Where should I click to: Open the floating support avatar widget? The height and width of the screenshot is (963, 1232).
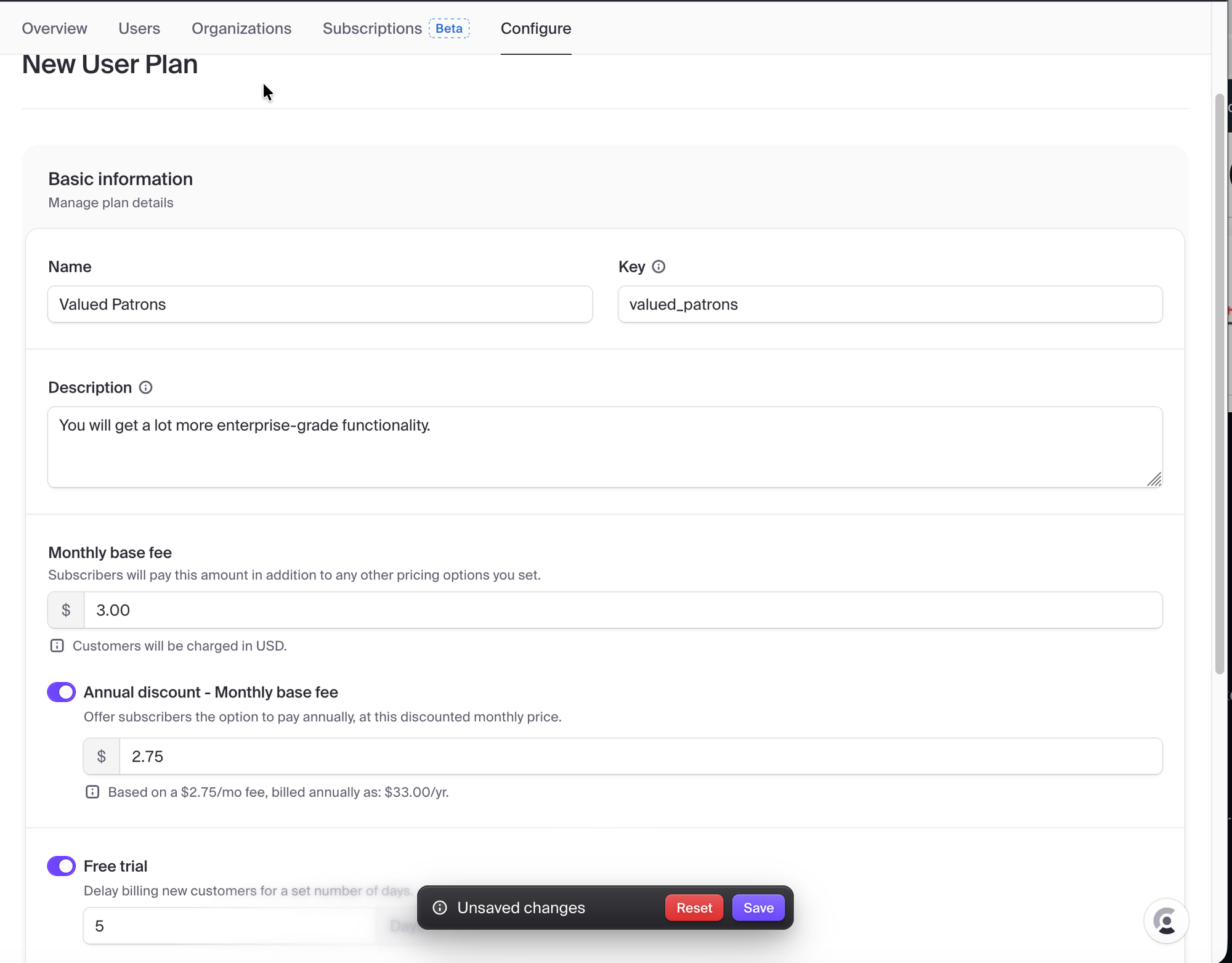click(x=1165, y=921)
